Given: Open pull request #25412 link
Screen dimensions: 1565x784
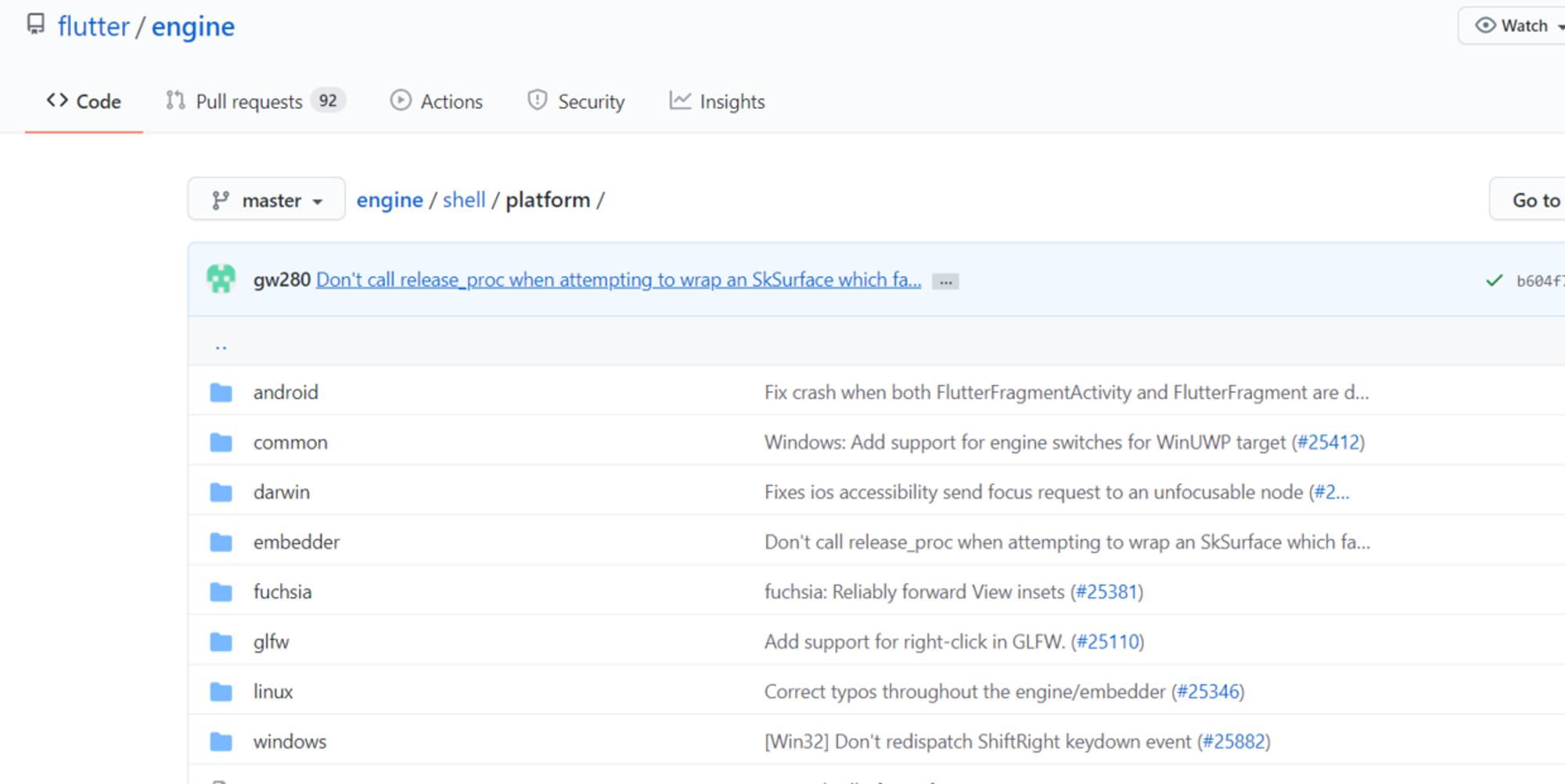Looking at the screenshot, I should (x=1328, y=442).
